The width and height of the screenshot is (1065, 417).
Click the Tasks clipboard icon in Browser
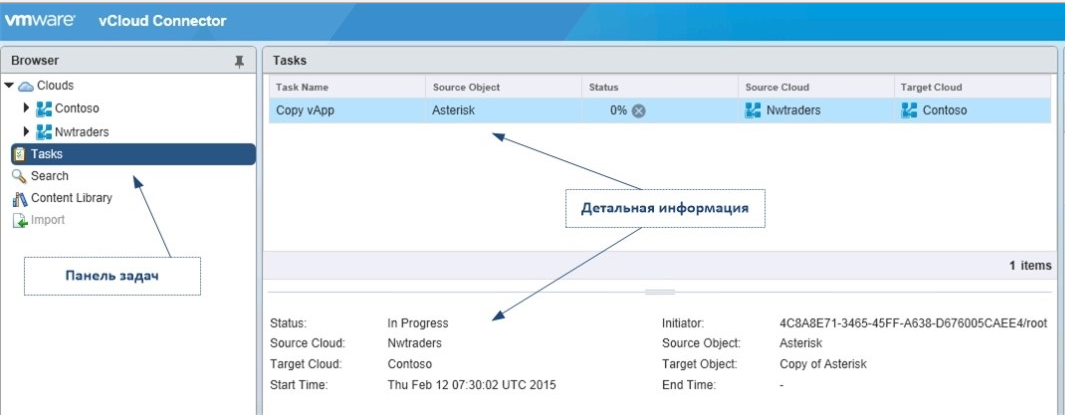click(19, 154)
